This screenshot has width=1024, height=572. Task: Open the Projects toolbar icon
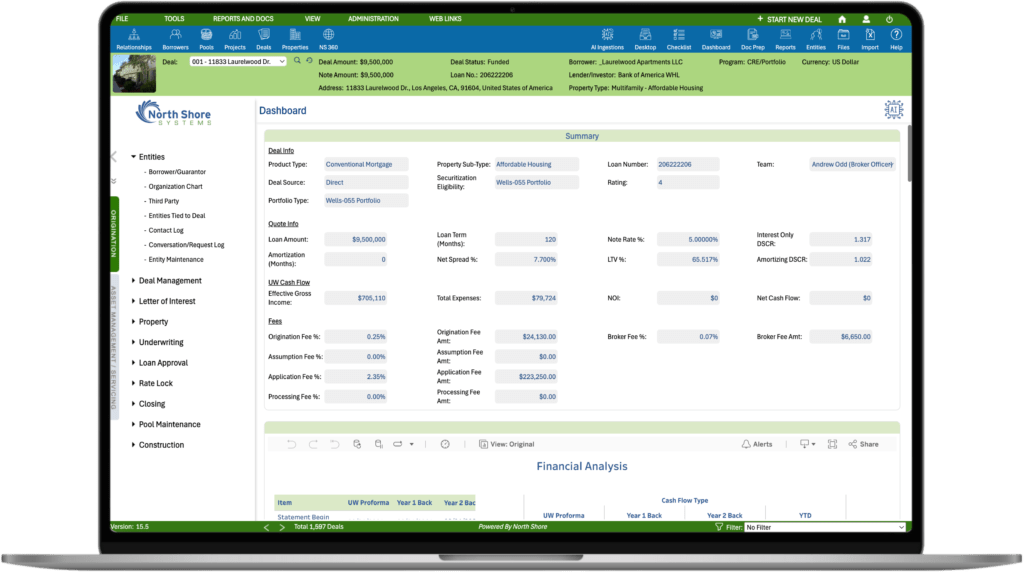pos(234,39)
